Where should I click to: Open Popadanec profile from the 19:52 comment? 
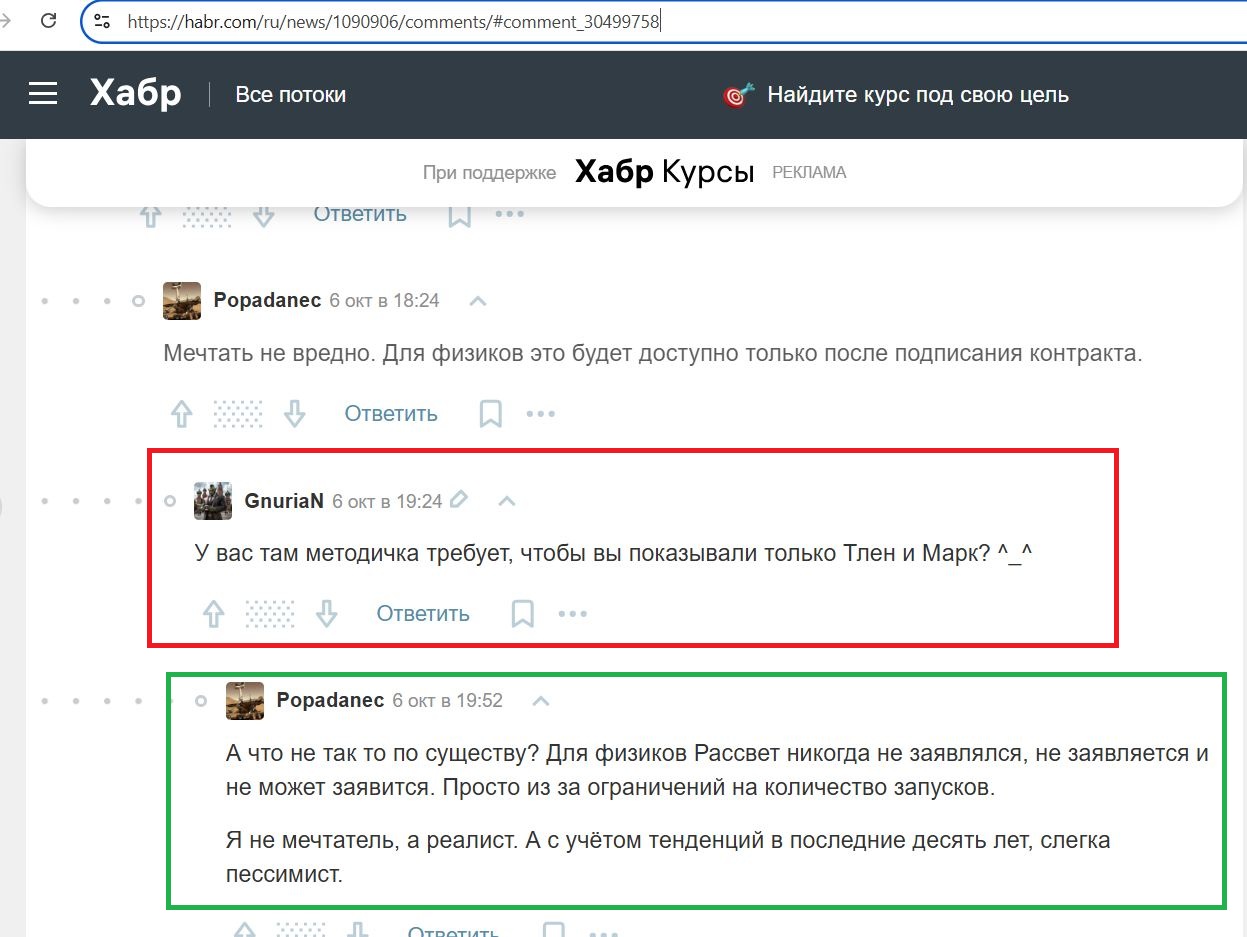pyautogui.click(x=330, y=700)
